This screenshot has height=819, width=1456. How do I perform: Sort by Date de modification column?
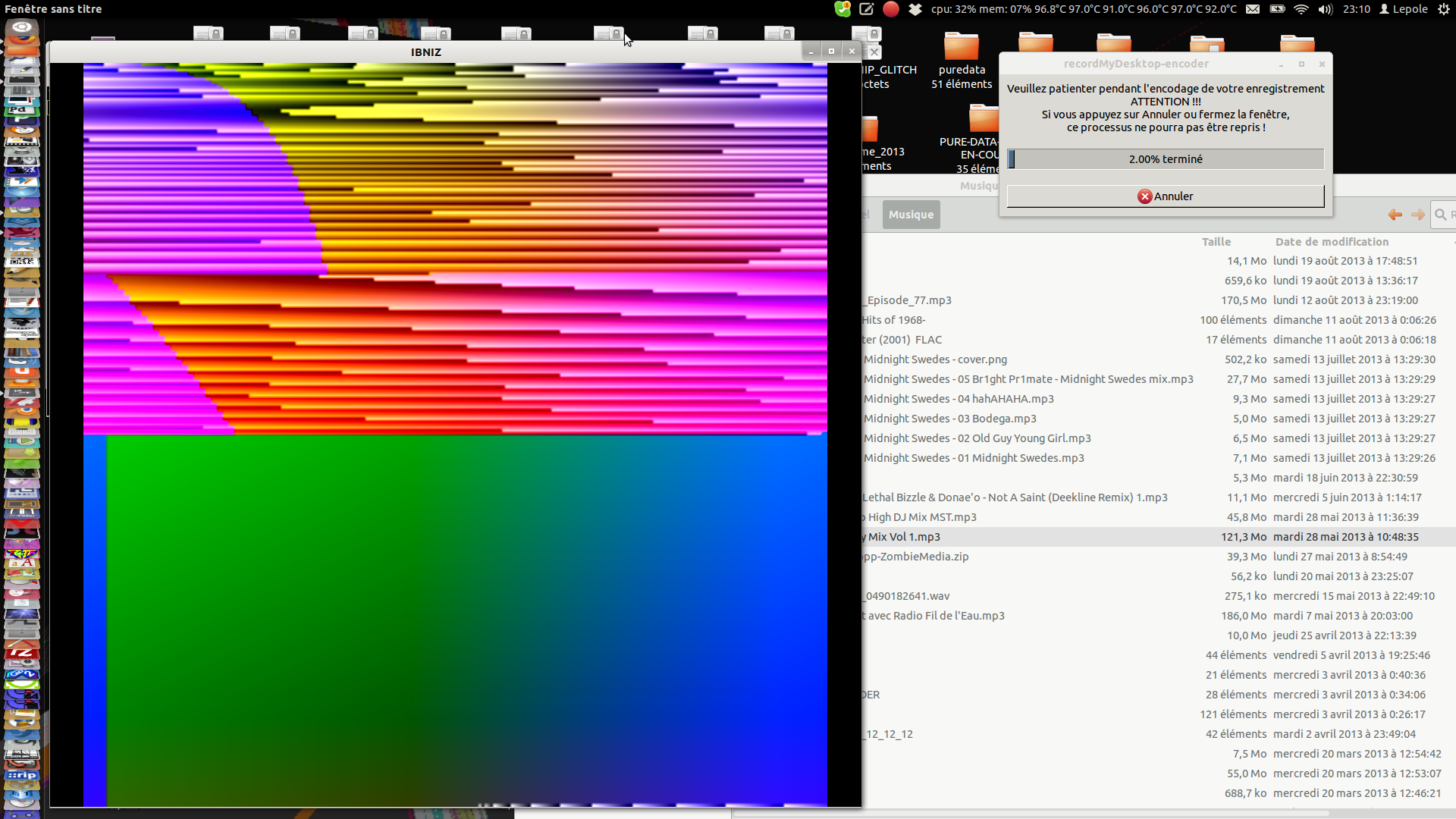(x=1332, y=242)
